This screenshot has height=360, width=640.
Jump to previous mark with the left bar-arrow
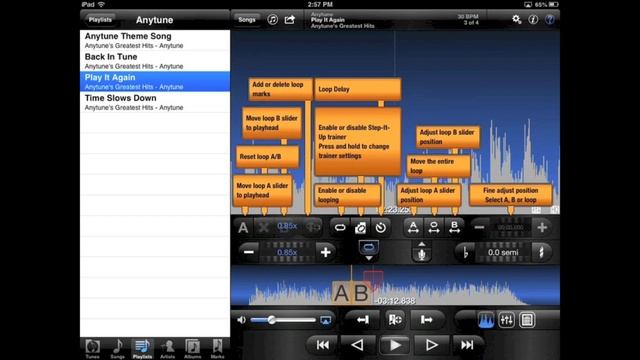pyautogui.click(x=362, y=320)
